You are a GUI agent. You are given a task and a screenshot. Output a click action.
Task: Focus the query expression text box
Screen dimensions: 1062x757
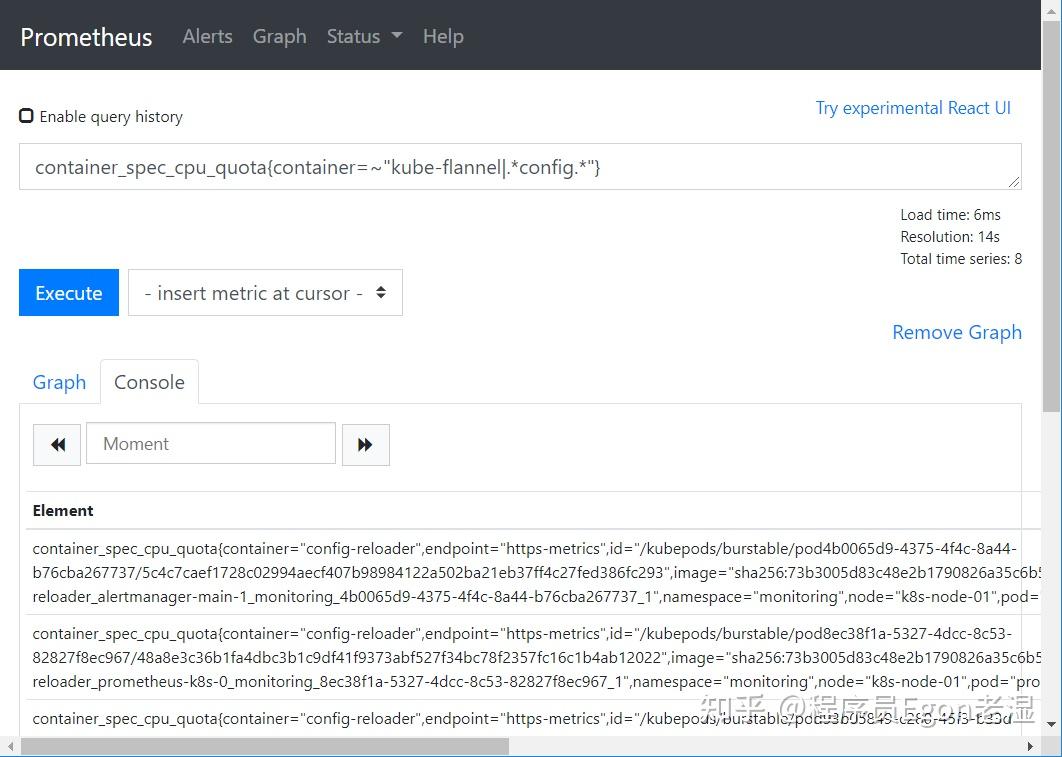[x=520, y=167]
